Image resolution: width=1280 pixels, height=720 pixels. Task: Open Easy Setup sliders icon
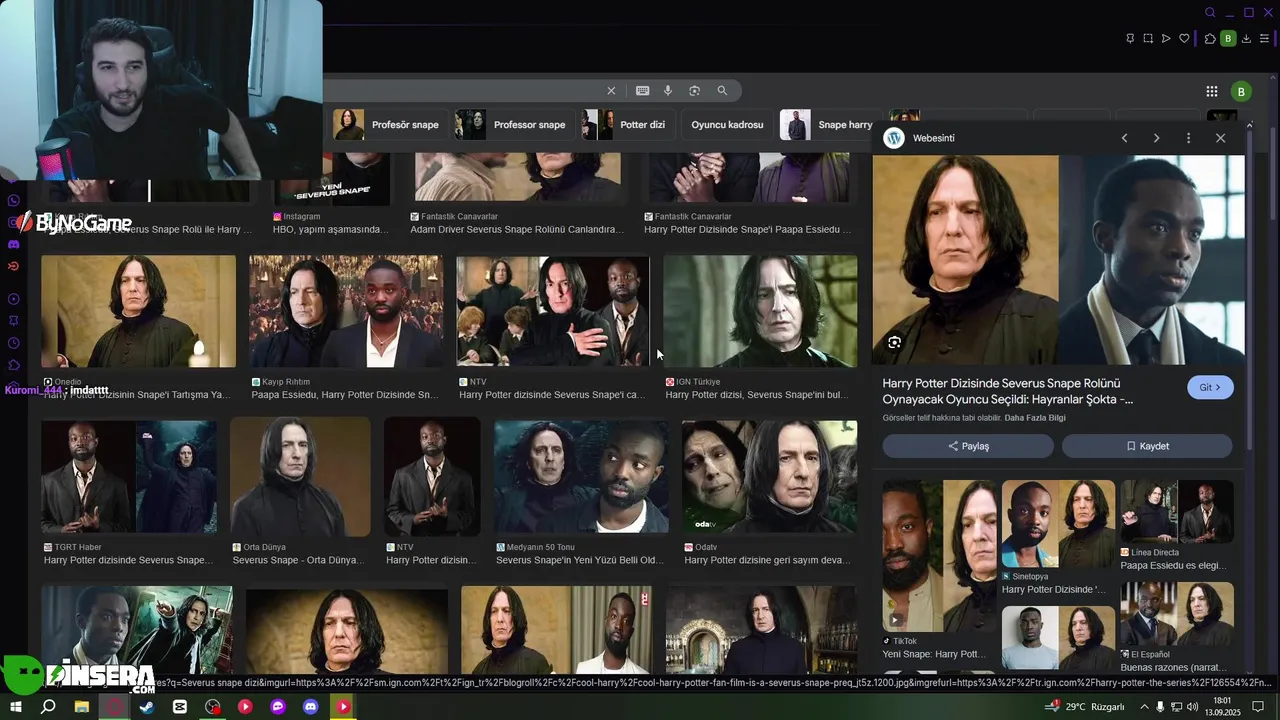point(1264,39)
